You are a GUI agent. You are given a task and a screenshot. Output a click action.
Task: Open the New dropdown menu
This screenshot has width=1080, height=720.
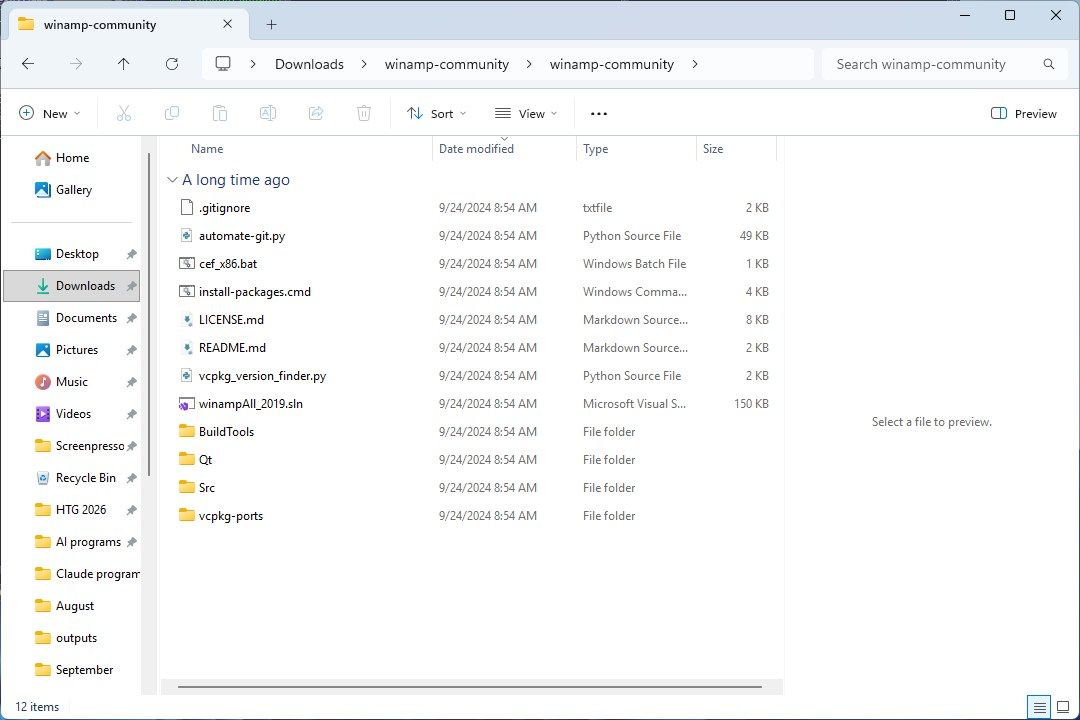[x=50, y=114]
